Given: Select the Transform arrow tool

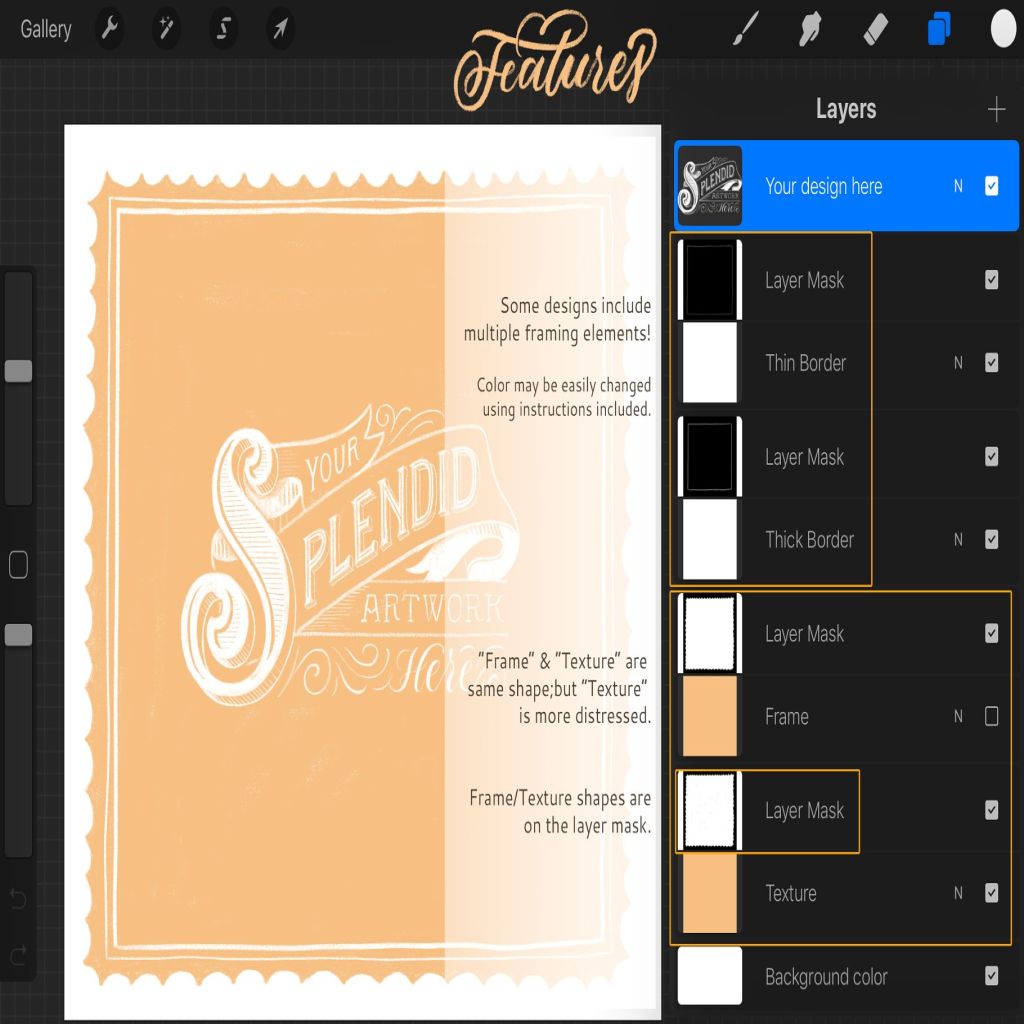Looking at the screenshot, I should click(x=281, y=30).
